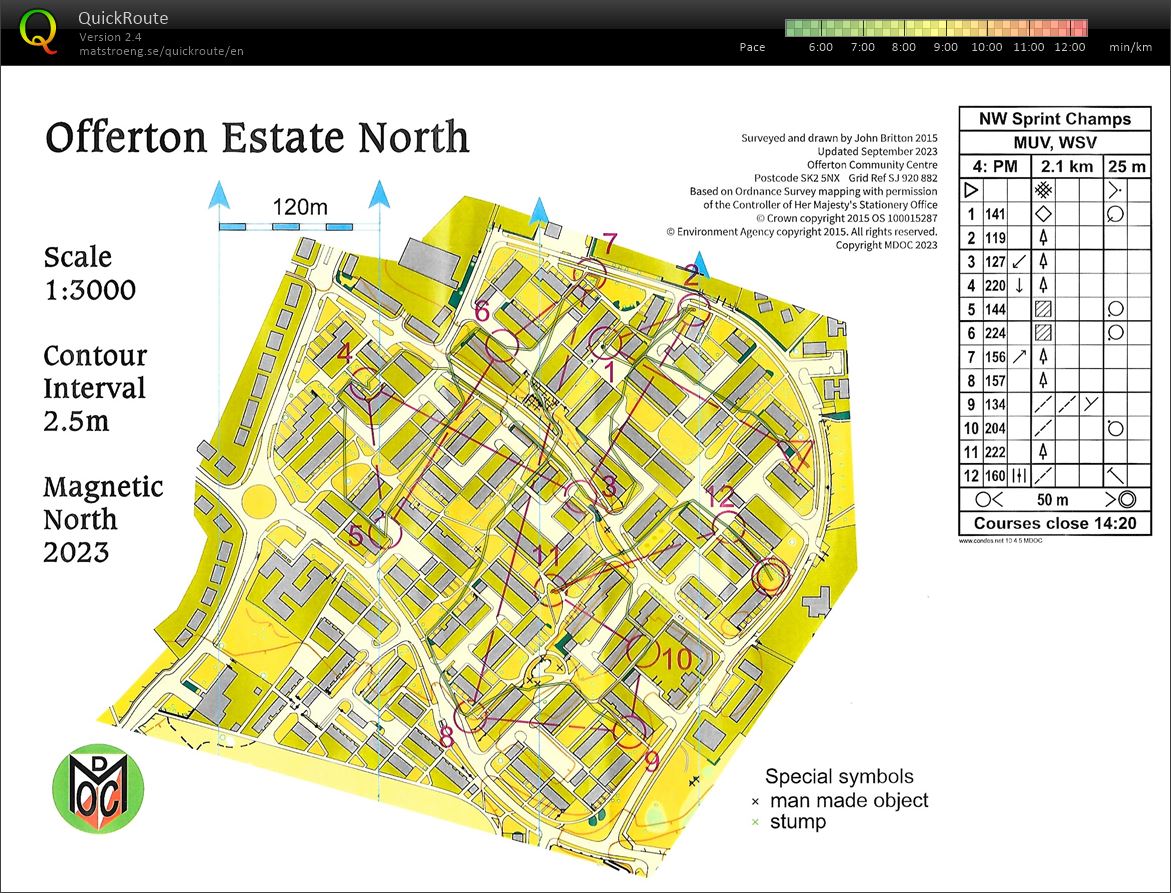Click the start triangle in the control description table
The image size is (1171, 893).
(x=971, y=190)
